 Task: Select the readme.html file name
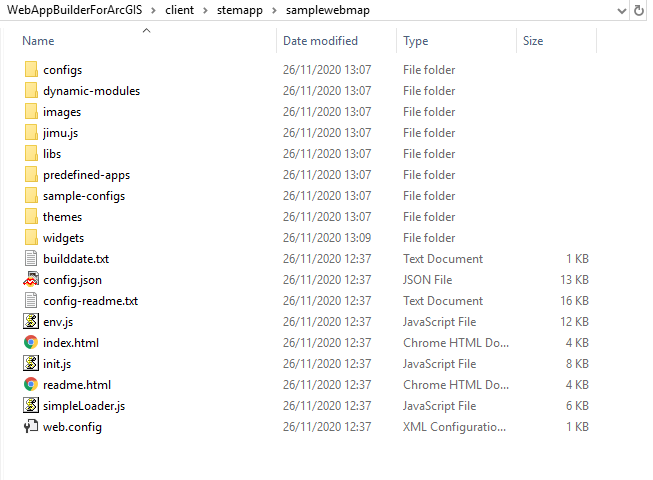(77, 385)
